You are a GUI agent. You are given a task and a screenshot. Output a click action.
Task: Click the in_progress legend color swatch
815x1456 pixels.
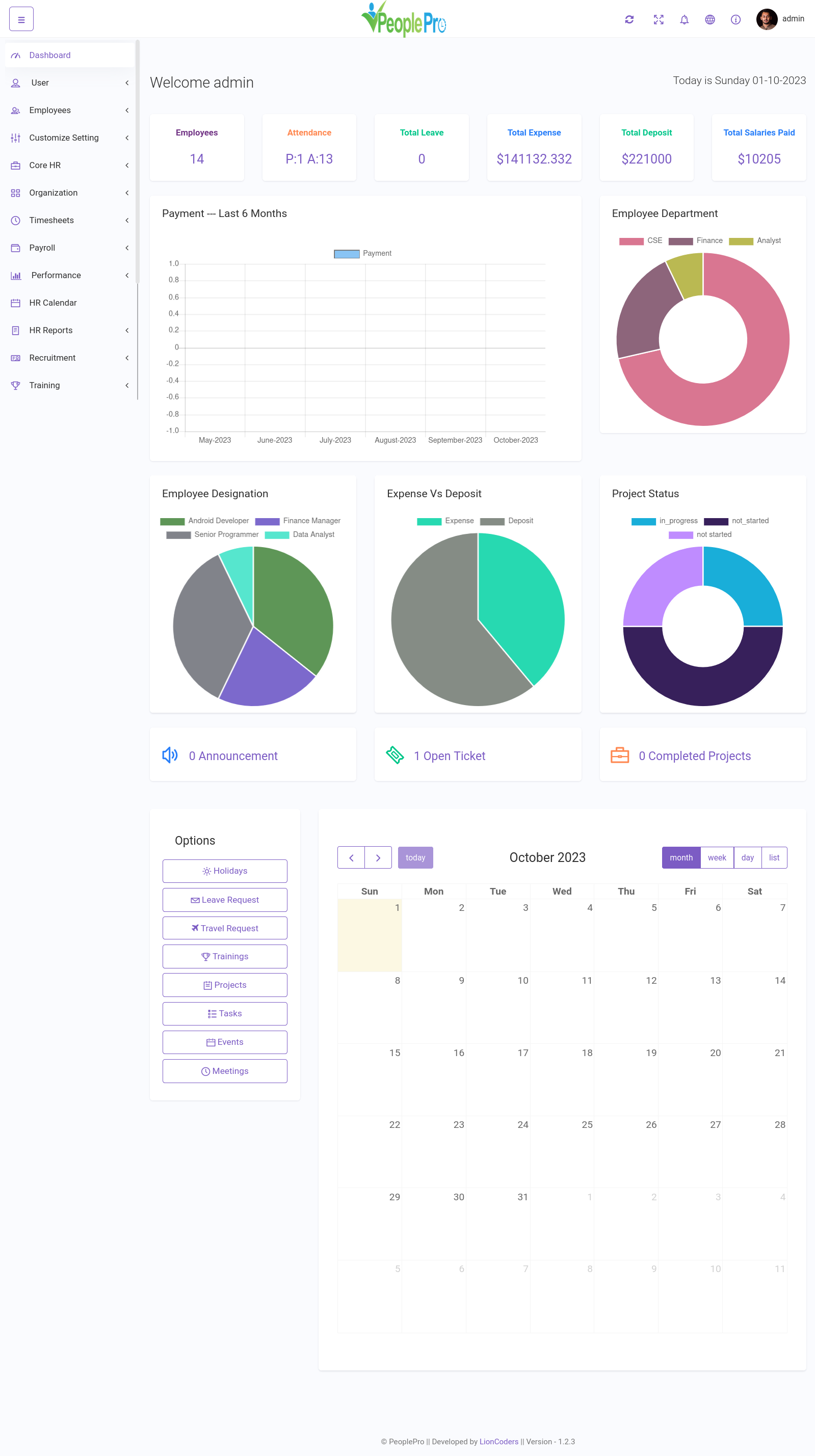[643, 521]
